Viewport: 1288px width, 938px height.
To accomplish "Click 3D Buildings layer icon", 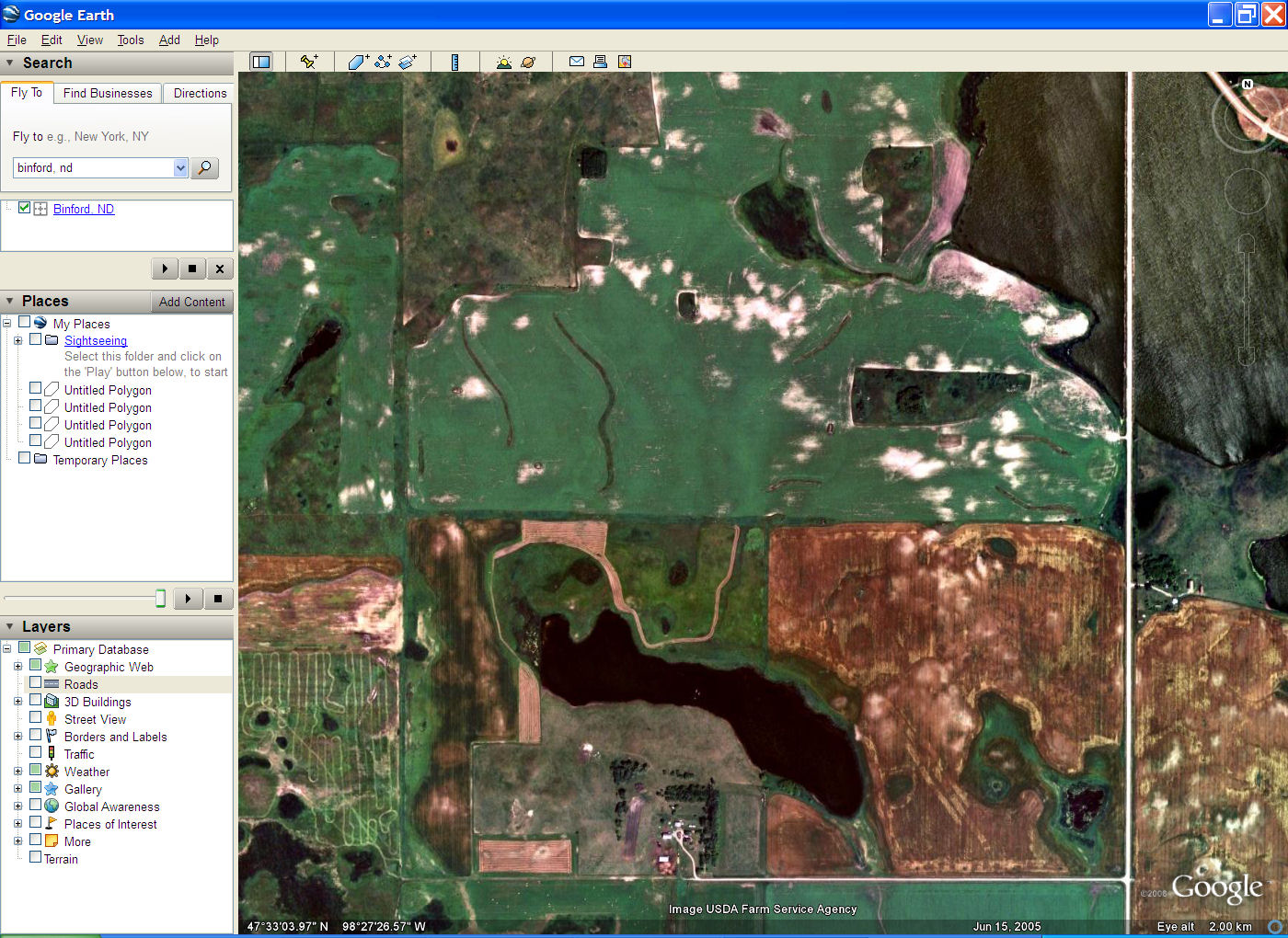I will 52,702.
